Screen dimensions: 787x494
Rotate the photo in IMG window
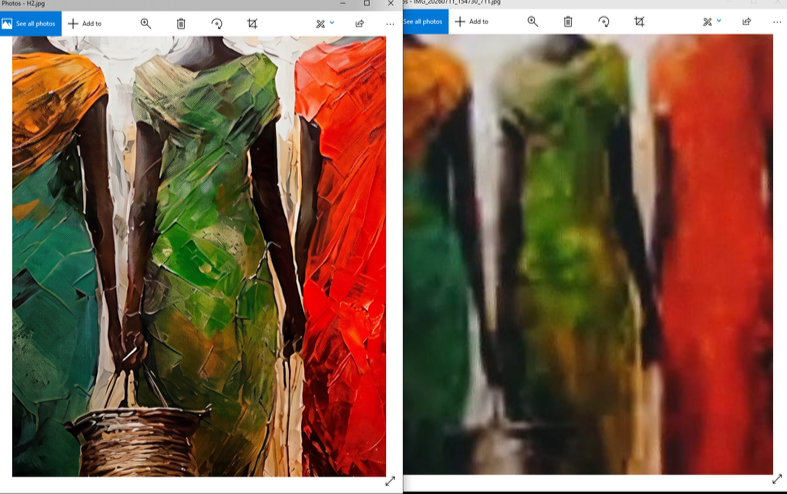[x=604, y=22]
